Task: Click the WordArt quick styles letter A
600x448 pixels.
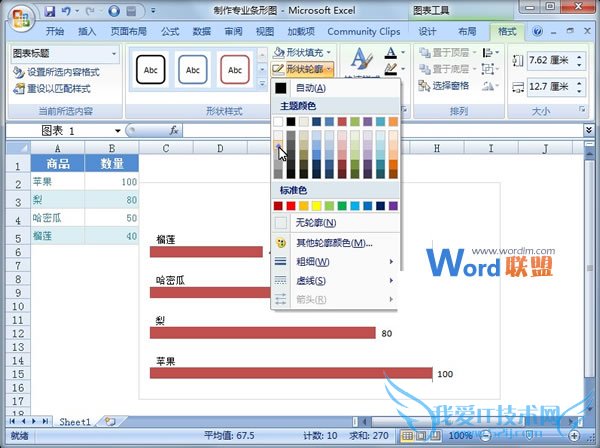Action: tap(361, 59)
